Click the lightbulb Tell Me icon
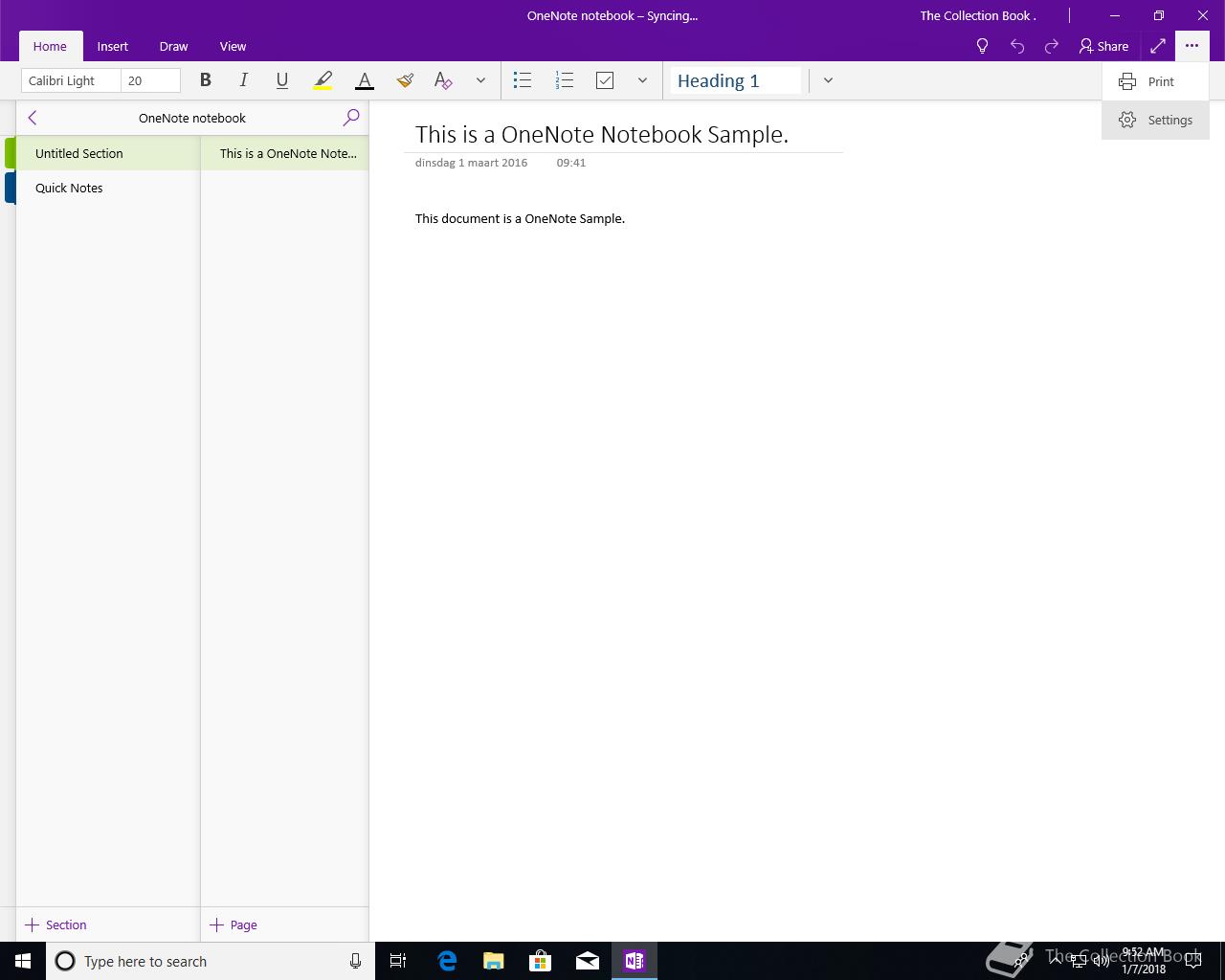Viewport: 1225px width, 980px height. (x=982, y=46)
